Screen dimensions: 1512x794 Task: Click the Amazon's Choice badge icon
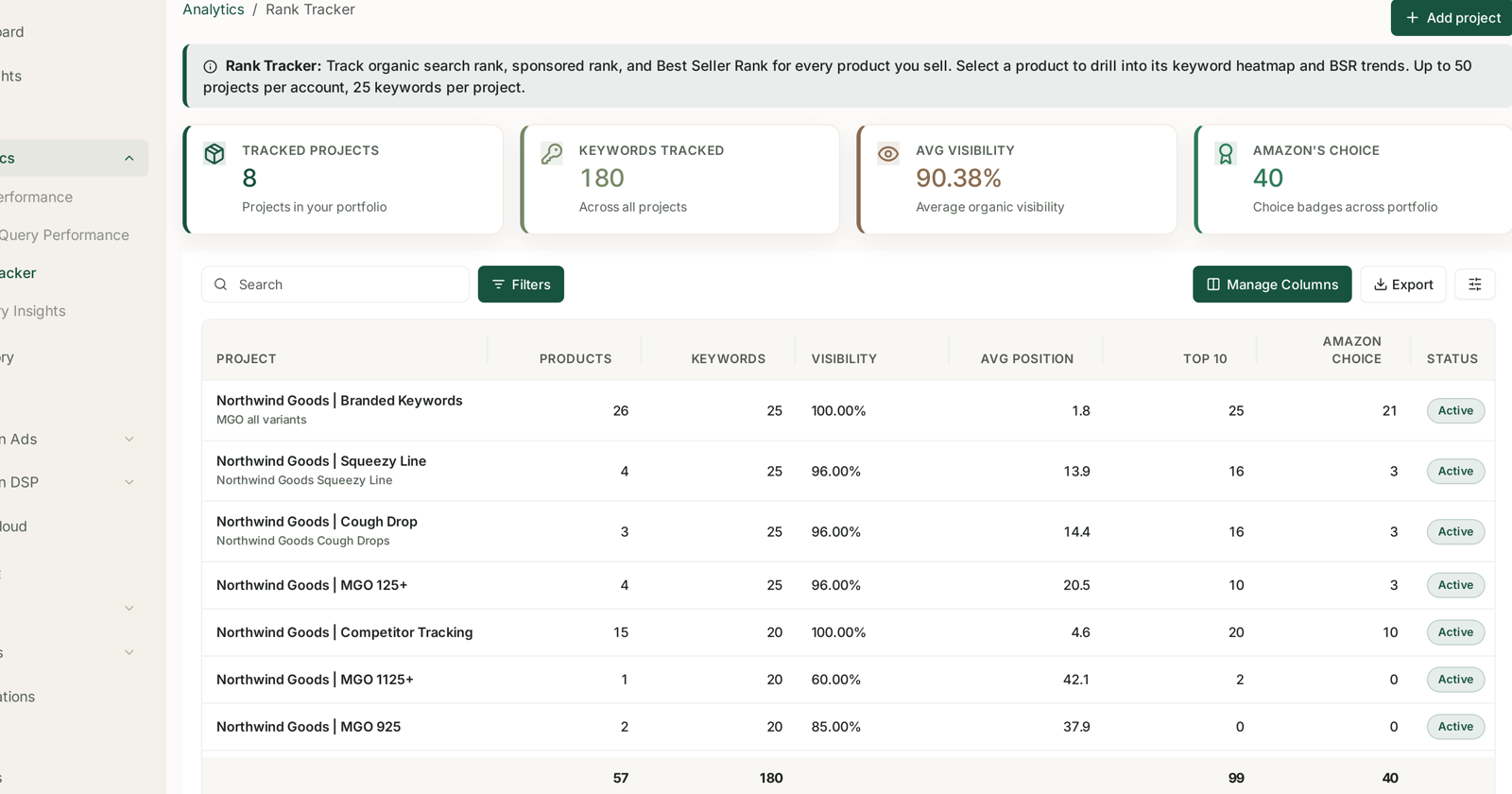(x=1226, y=154)
